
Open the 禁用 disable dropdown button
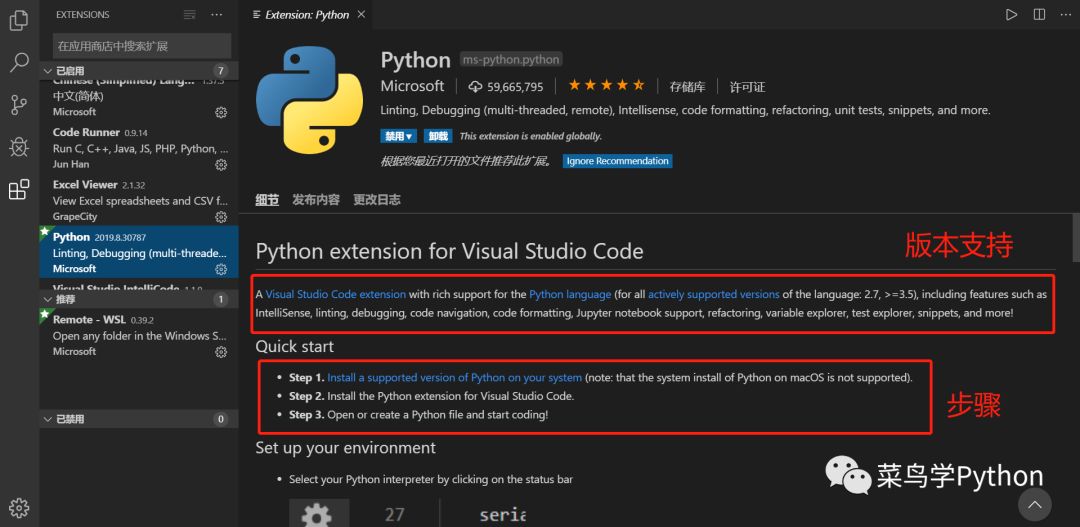[399, 136]
